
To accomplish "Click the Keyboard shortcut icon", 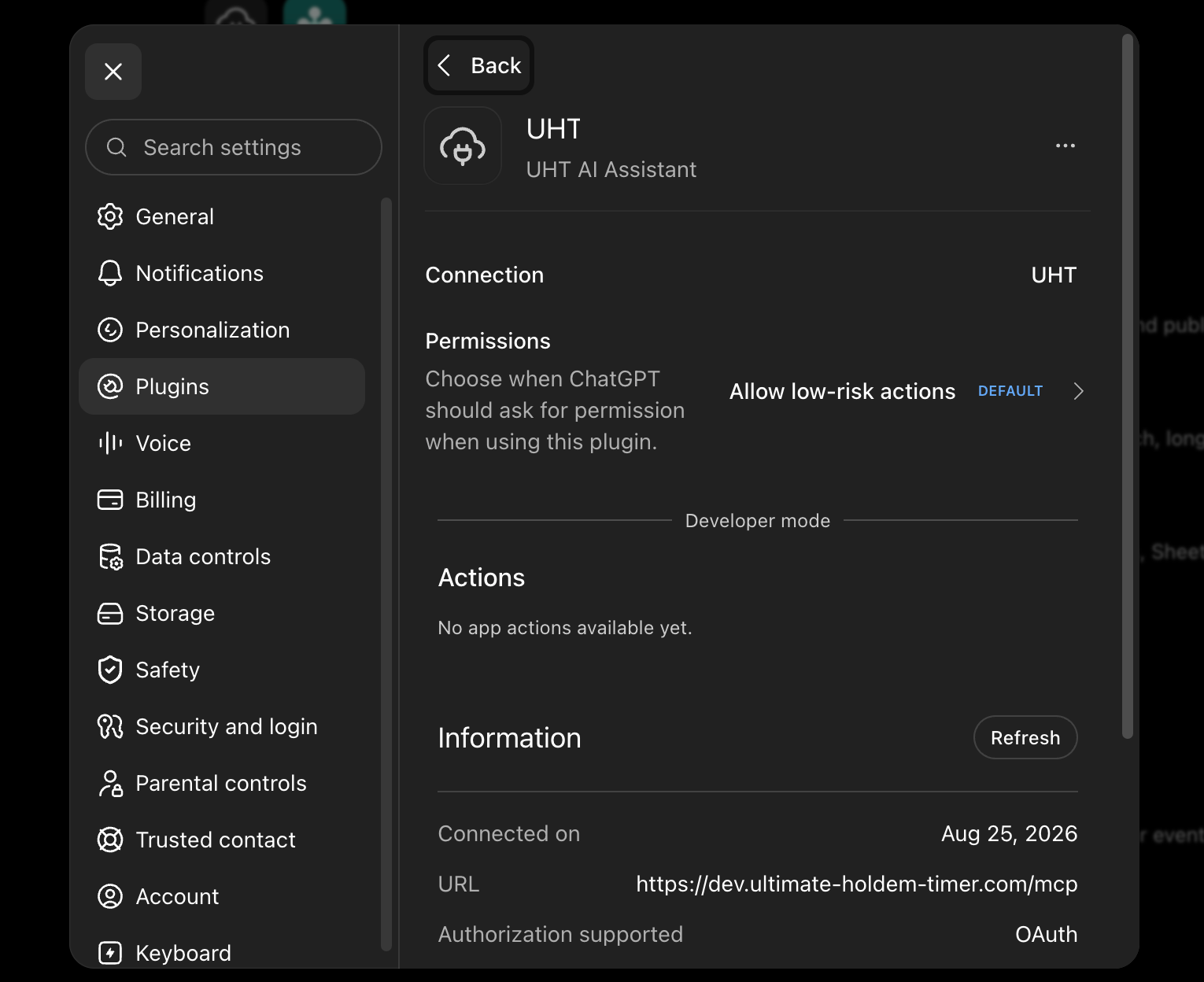I will (x=110, y=953).
